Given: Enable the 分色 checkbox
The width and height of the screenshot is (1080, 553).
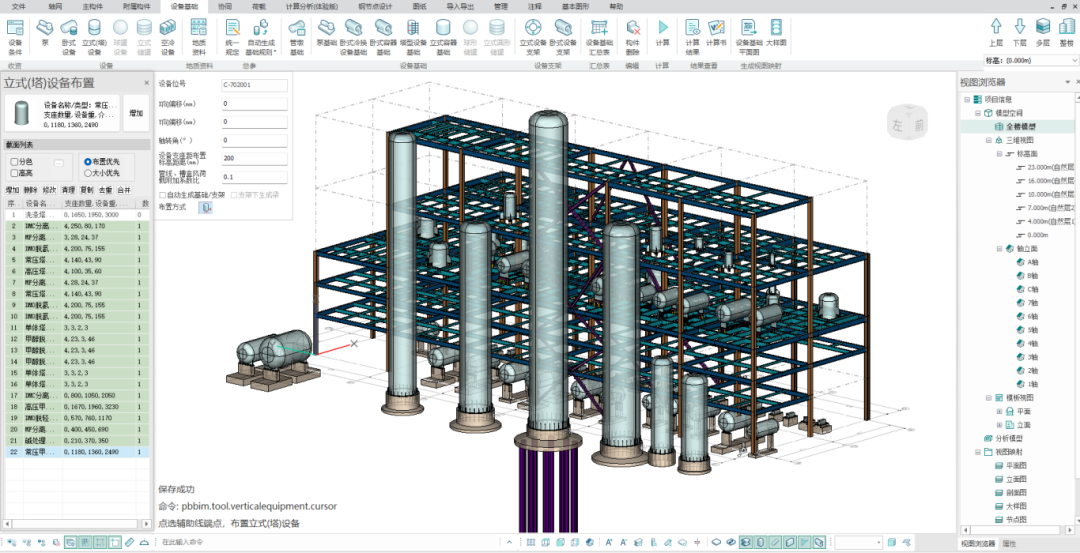Looking at the screenshot, I should click(13, 161).
